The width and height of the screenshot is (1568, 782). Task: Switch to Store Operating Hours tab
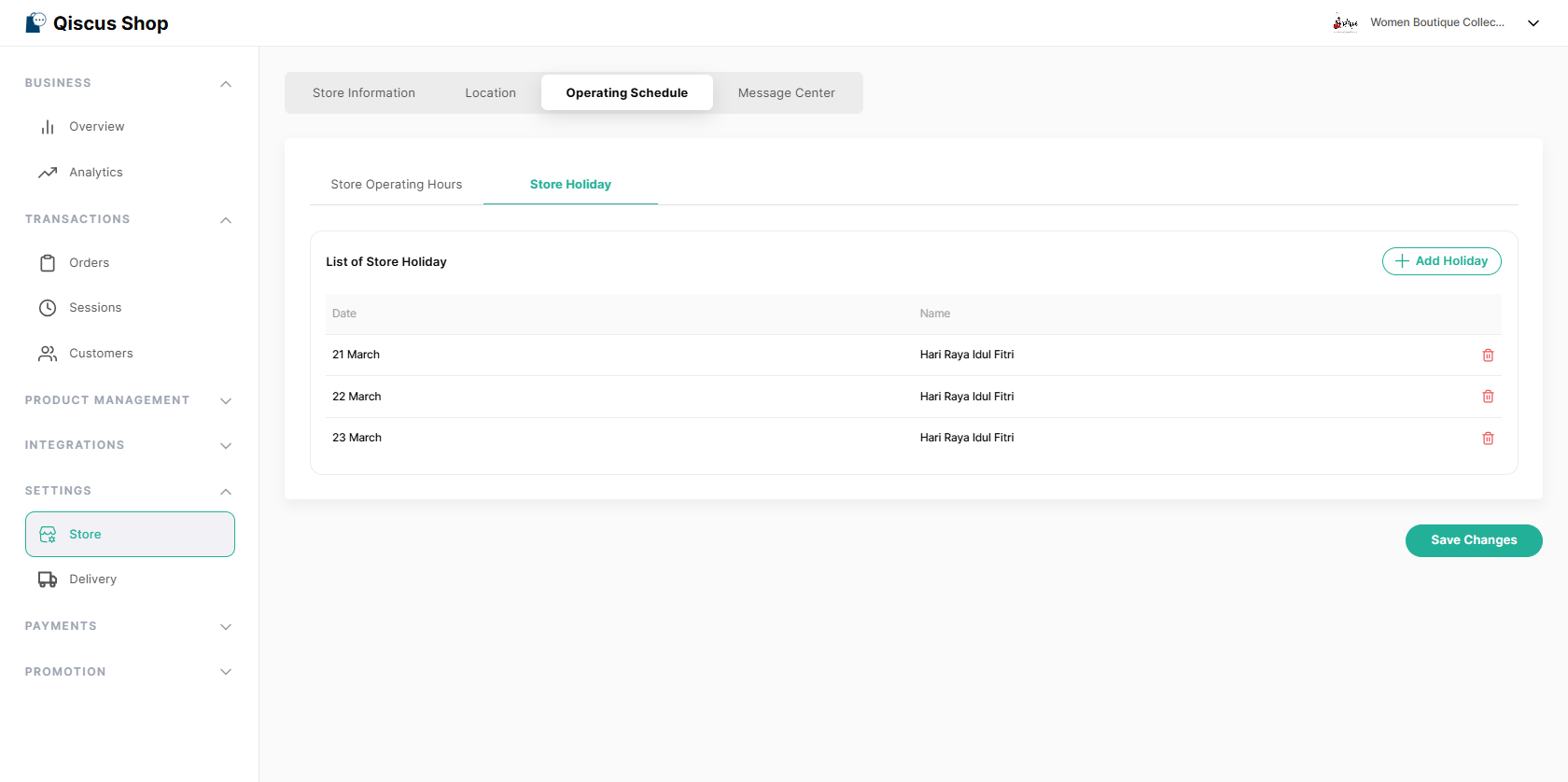[396, 185]
